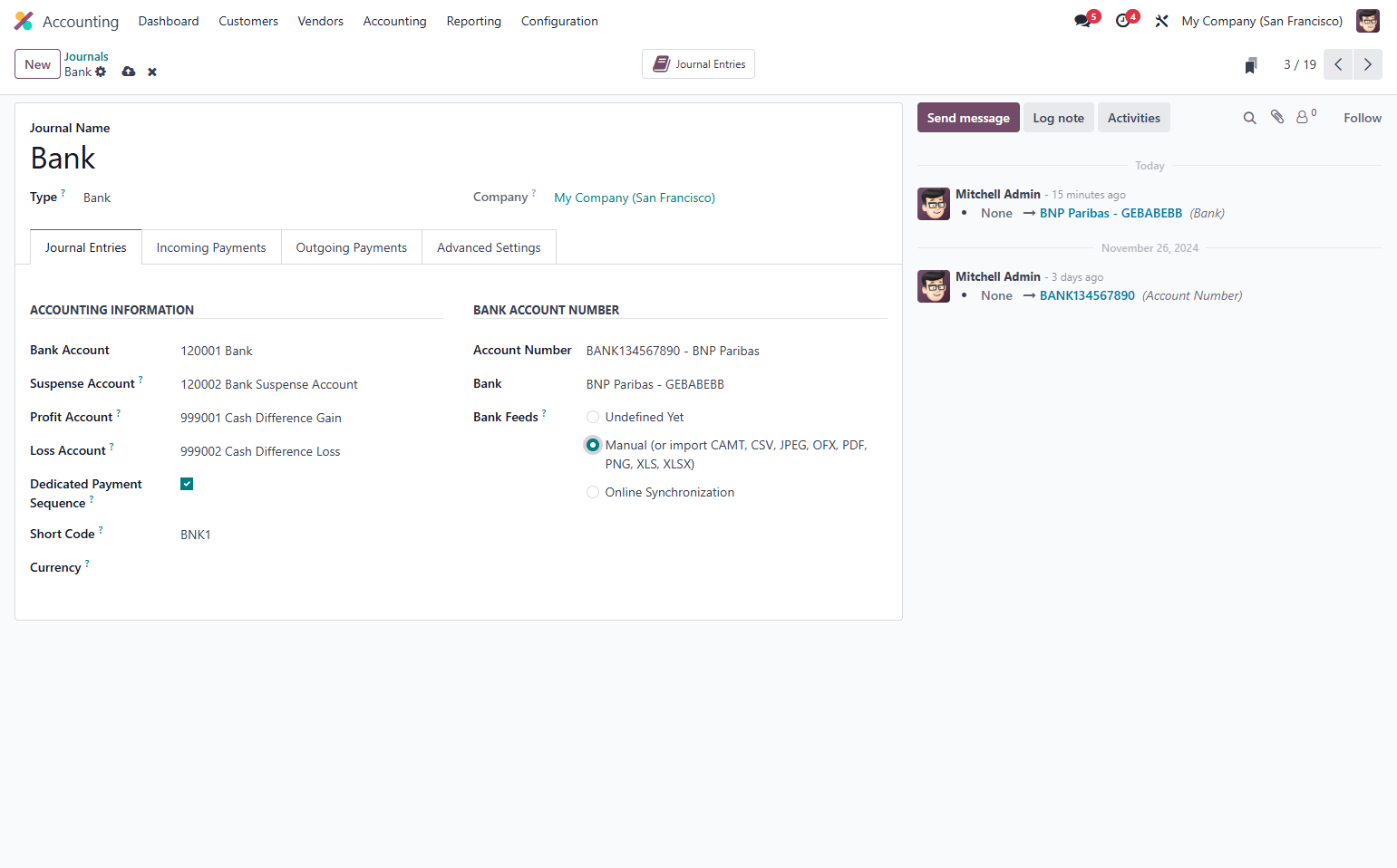
Task: Open the Accounting app home icon
Action: click(24, 21)
